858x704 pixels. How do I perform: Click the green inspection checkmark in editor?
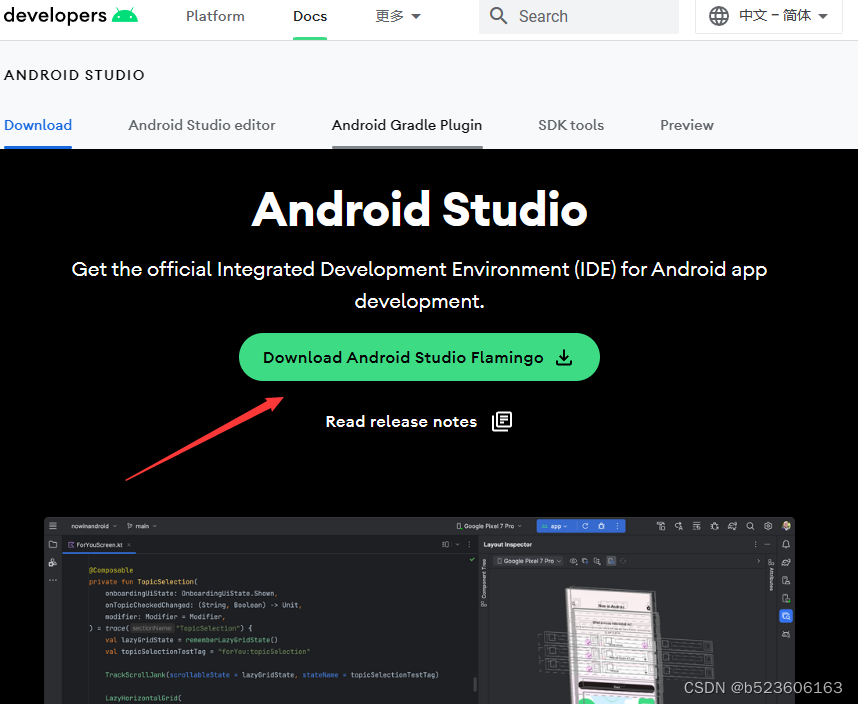click(472, 560)
